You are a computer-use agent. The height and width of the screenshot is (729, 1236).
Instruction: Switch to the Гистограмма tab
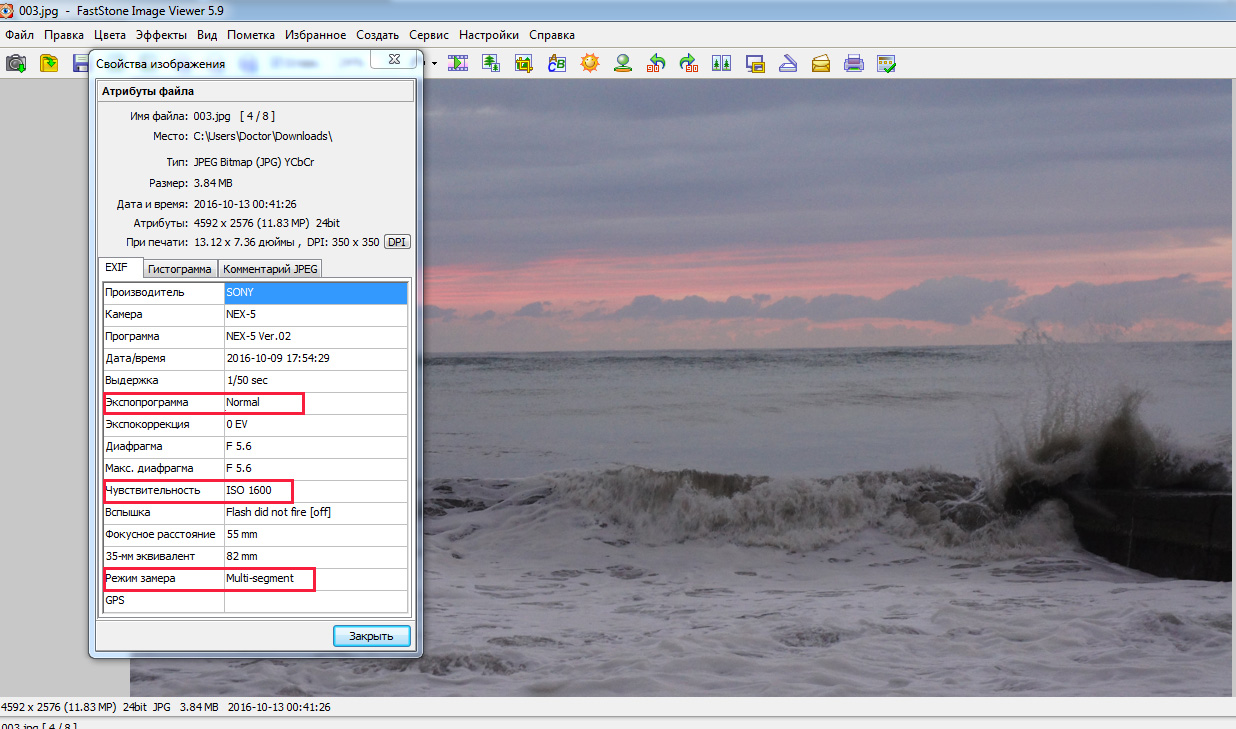pyautogui.click(x=180, y=269)
